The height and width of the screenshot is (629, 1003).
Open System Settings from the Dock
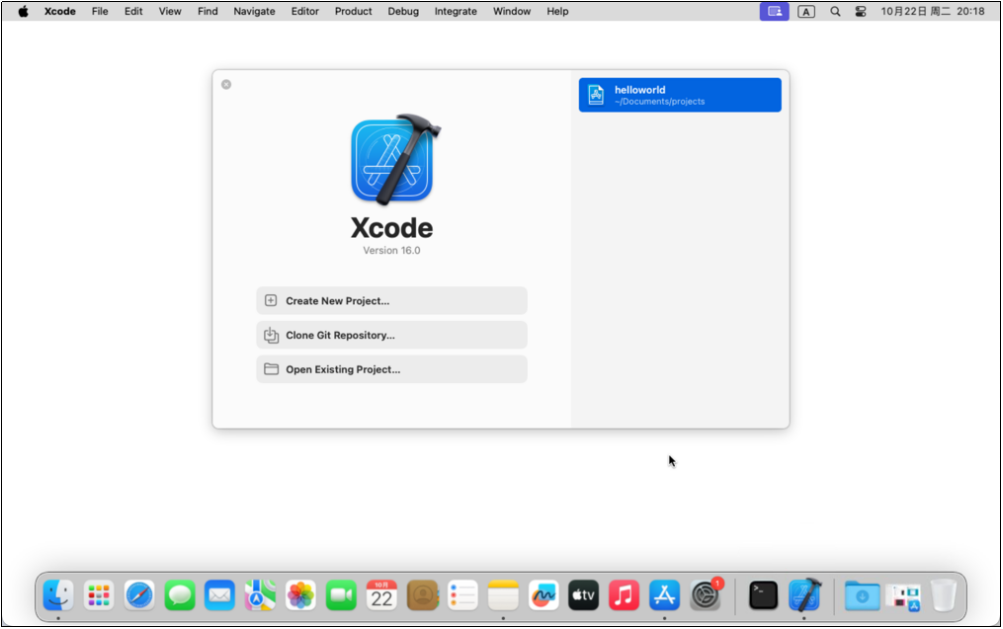tap(705, 596)
